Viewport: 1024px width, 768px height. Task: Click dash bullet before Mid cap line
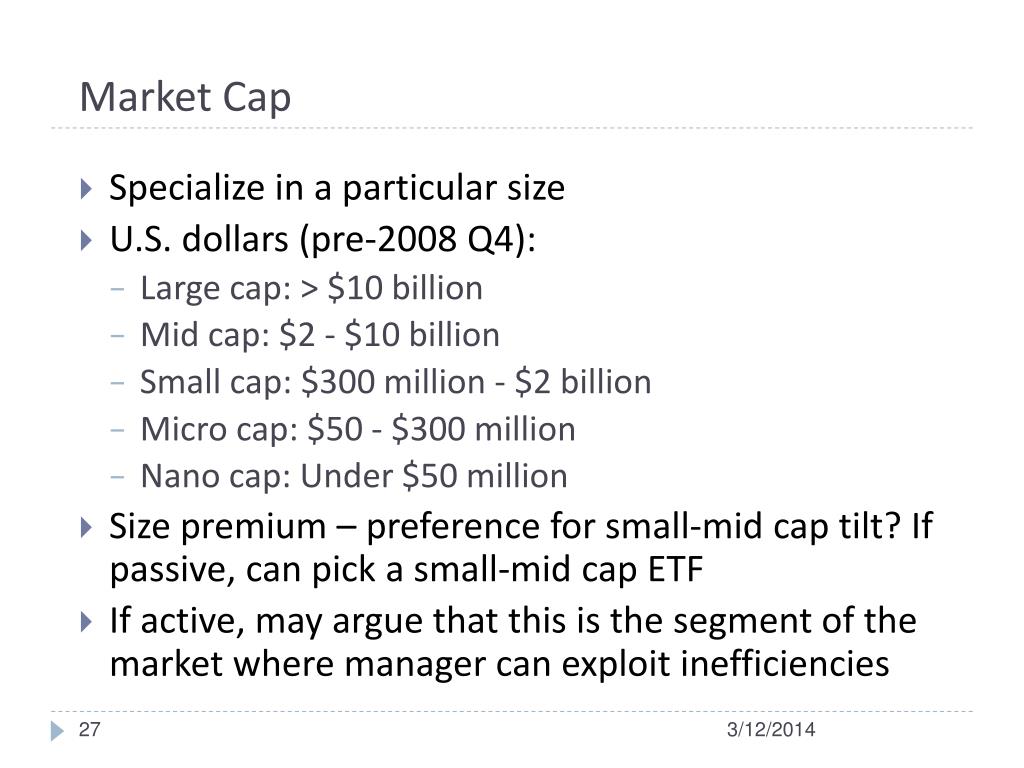pyautogui.click(x=118, y=336)
